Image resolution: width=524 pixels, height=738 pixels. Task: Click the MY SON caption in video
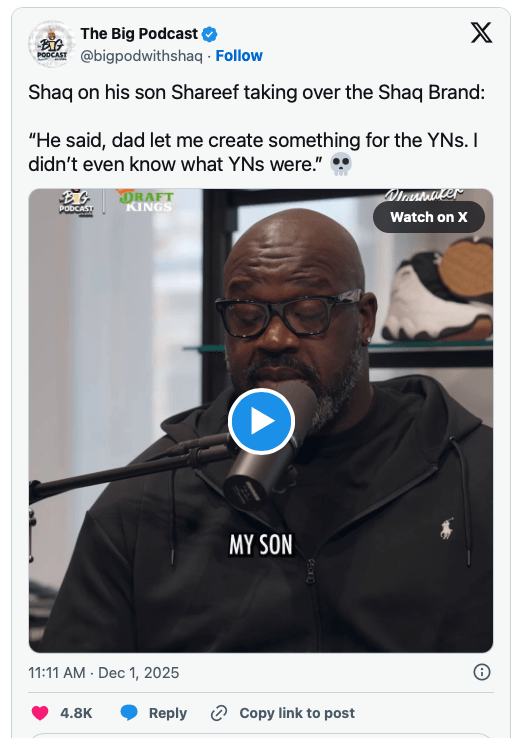tap(261, 545)
